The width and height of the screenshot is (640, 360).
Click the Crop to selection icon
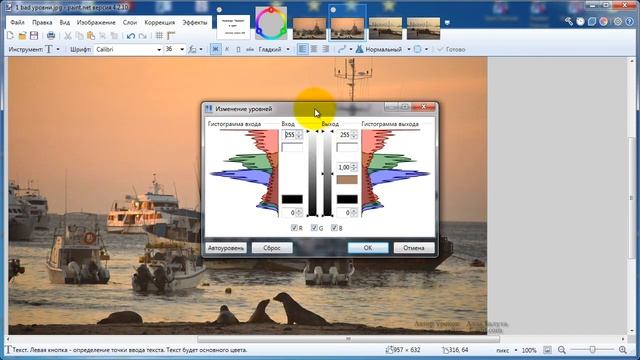pos(102,36)
